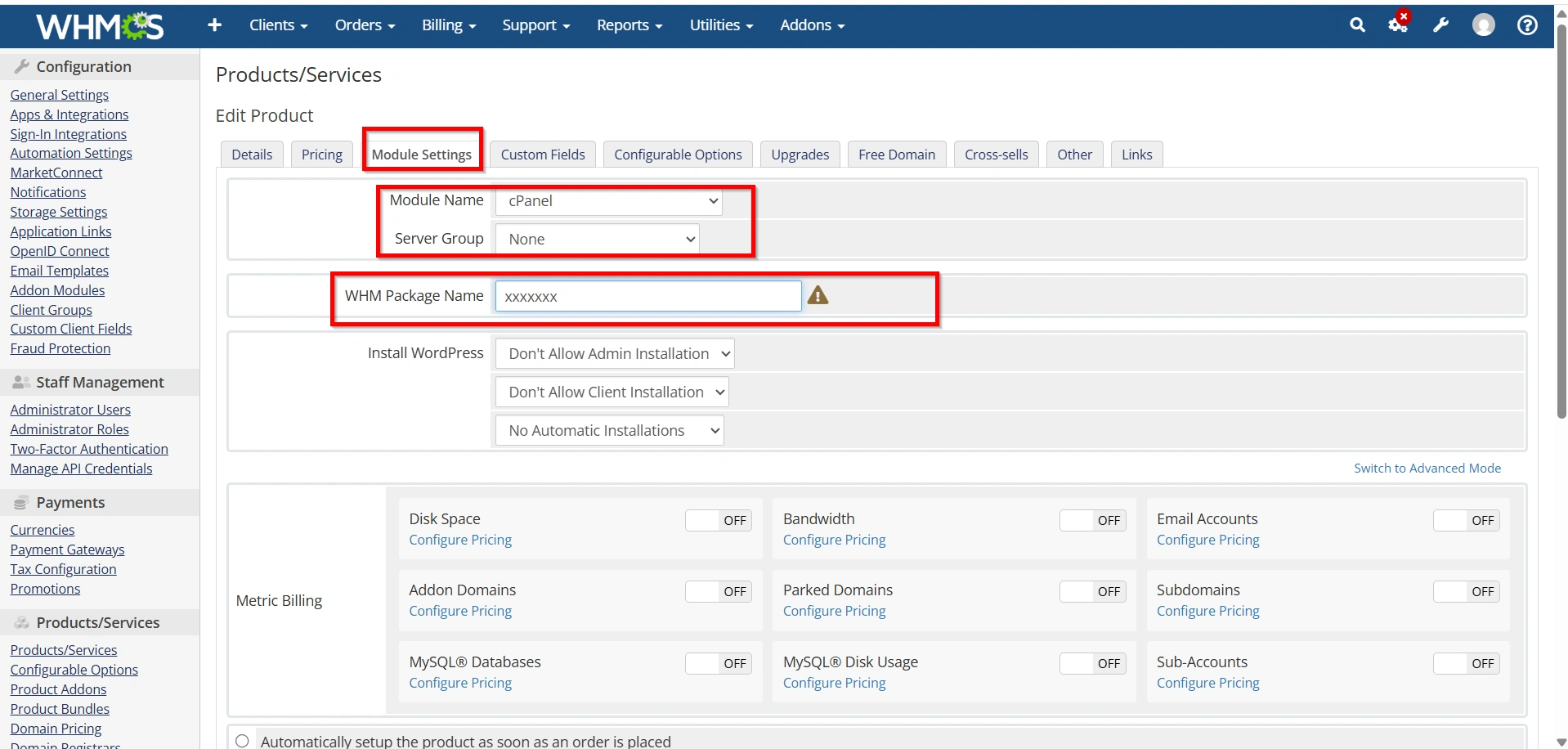
Task: Open the automation gears status icon
Action: coord(1399,24)
